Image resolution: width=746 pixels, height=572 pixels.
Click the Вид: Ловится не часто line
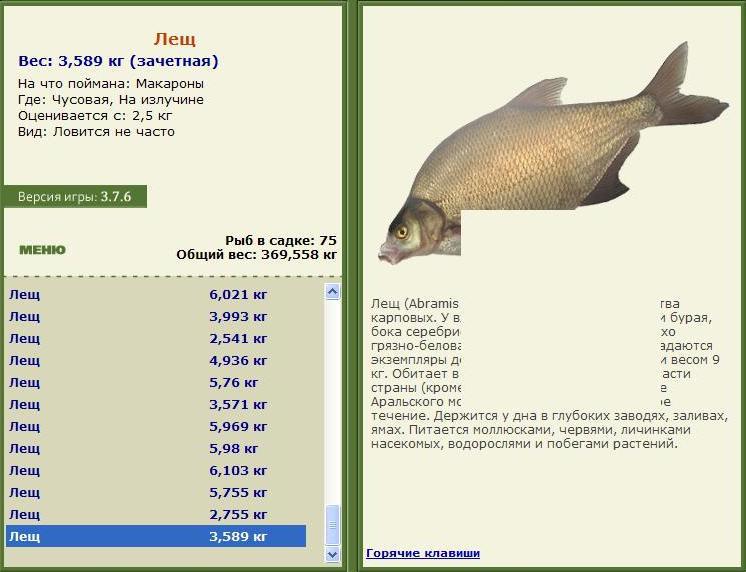(x=96, y=132)
